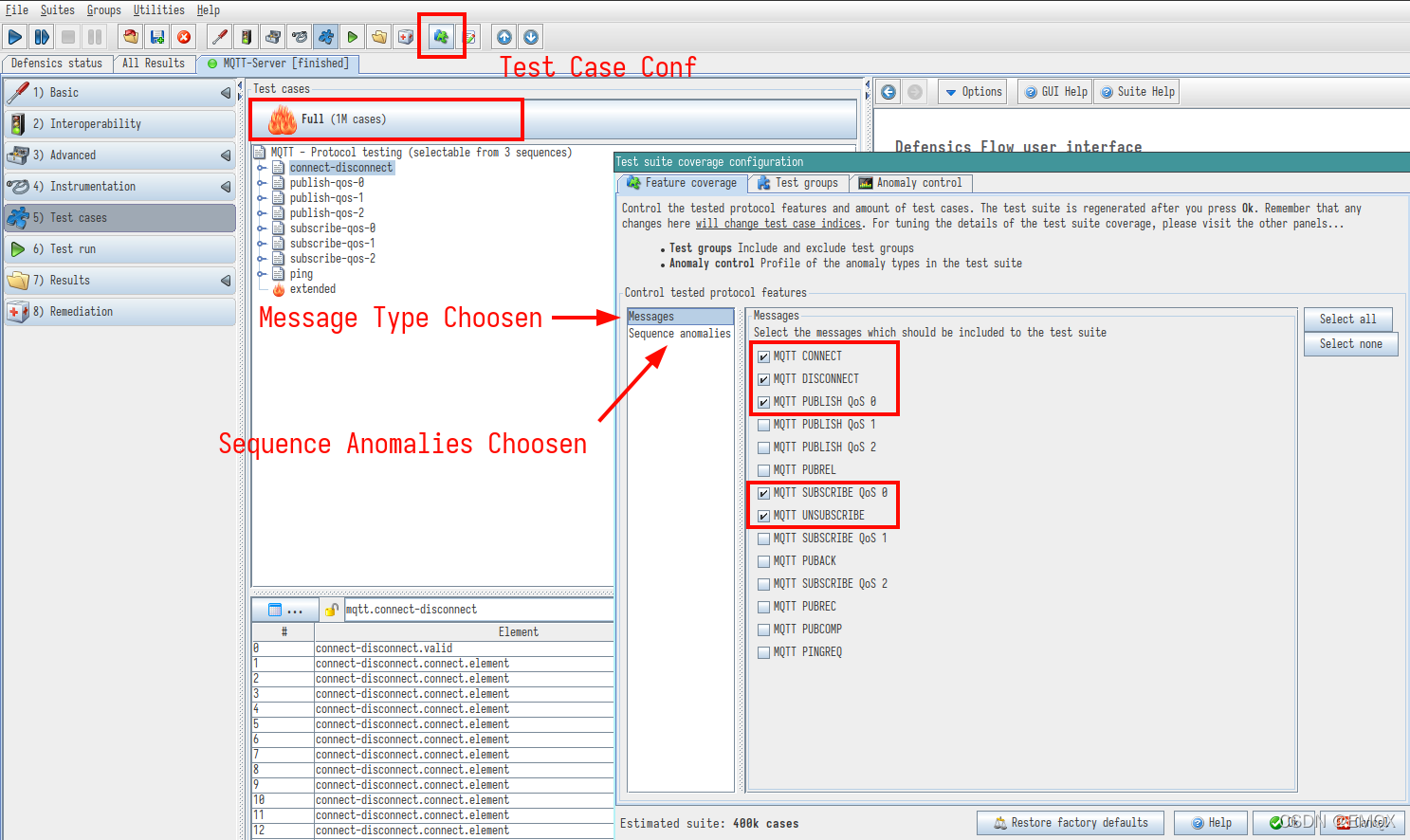Click the flame icon of extended node

[279, 289]
